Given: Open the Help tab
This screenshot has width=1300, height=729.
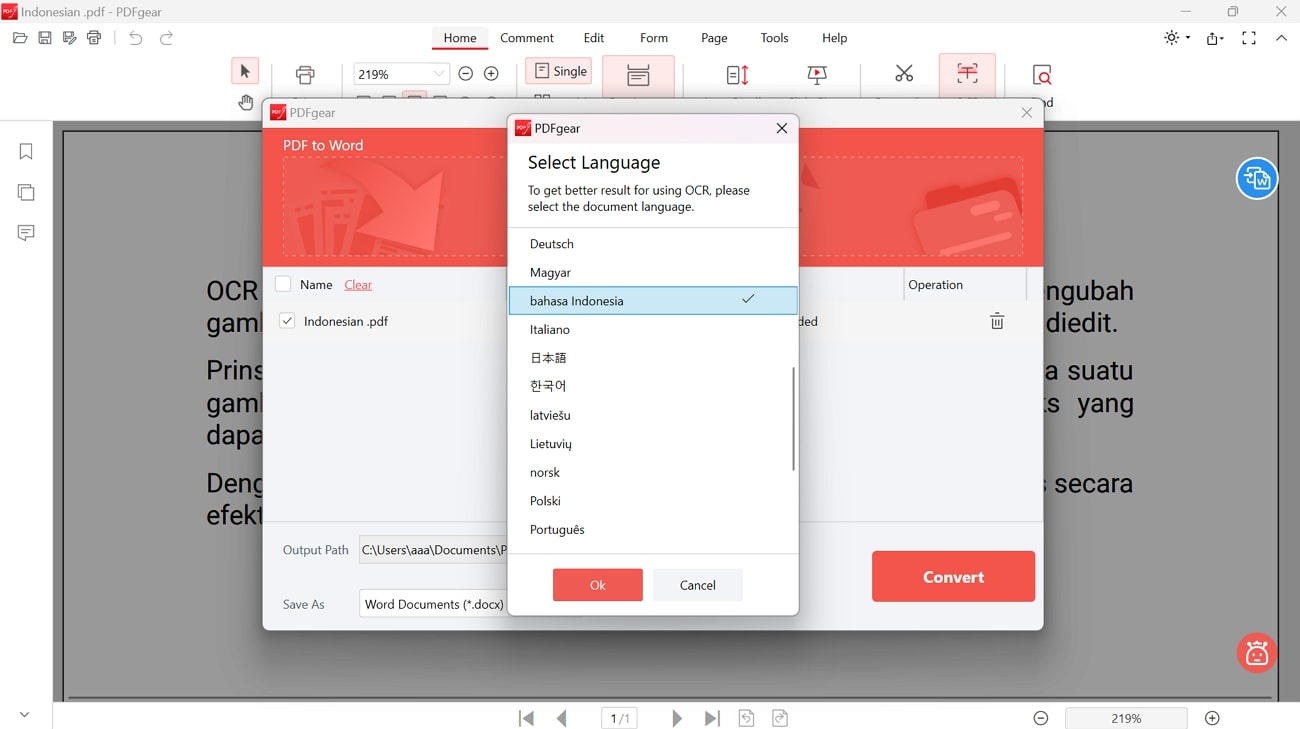Looking at the screenshot, I should point(835,38).
